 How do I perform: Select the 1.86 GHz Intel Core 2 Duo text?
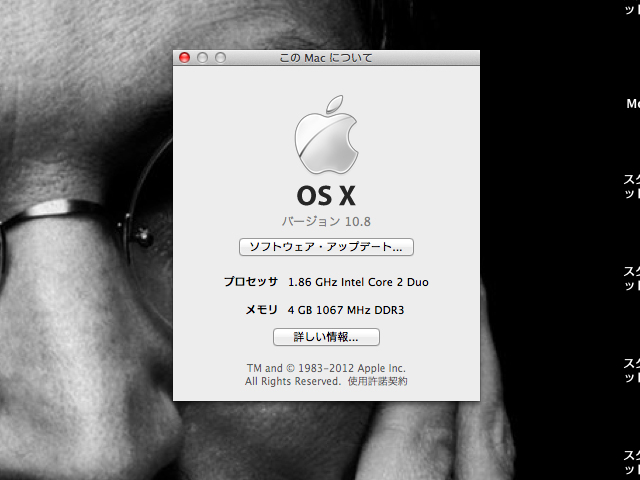click(358, 282)
